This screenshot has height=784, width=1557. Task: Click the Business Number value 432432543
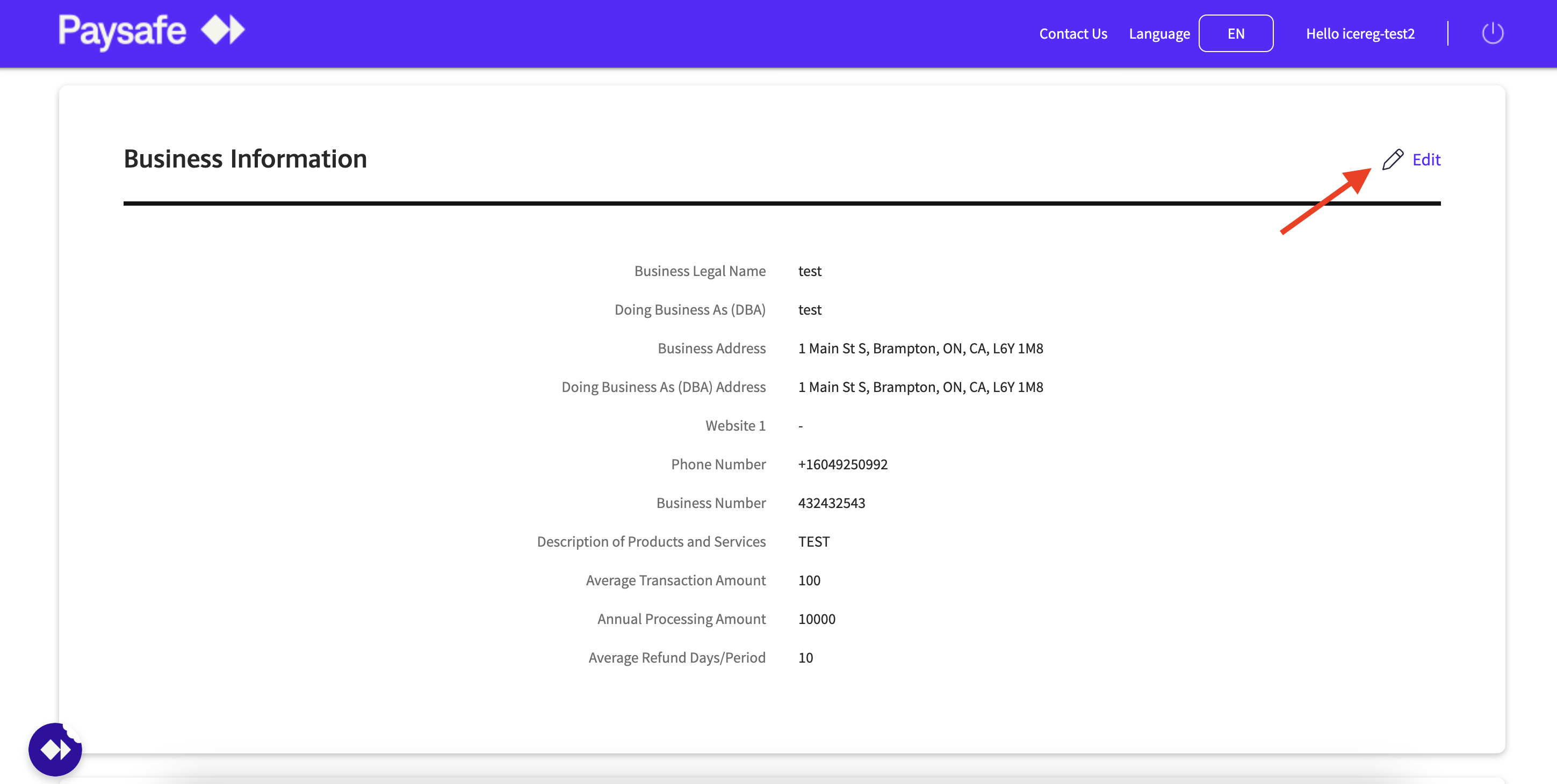tap(832, 503)
